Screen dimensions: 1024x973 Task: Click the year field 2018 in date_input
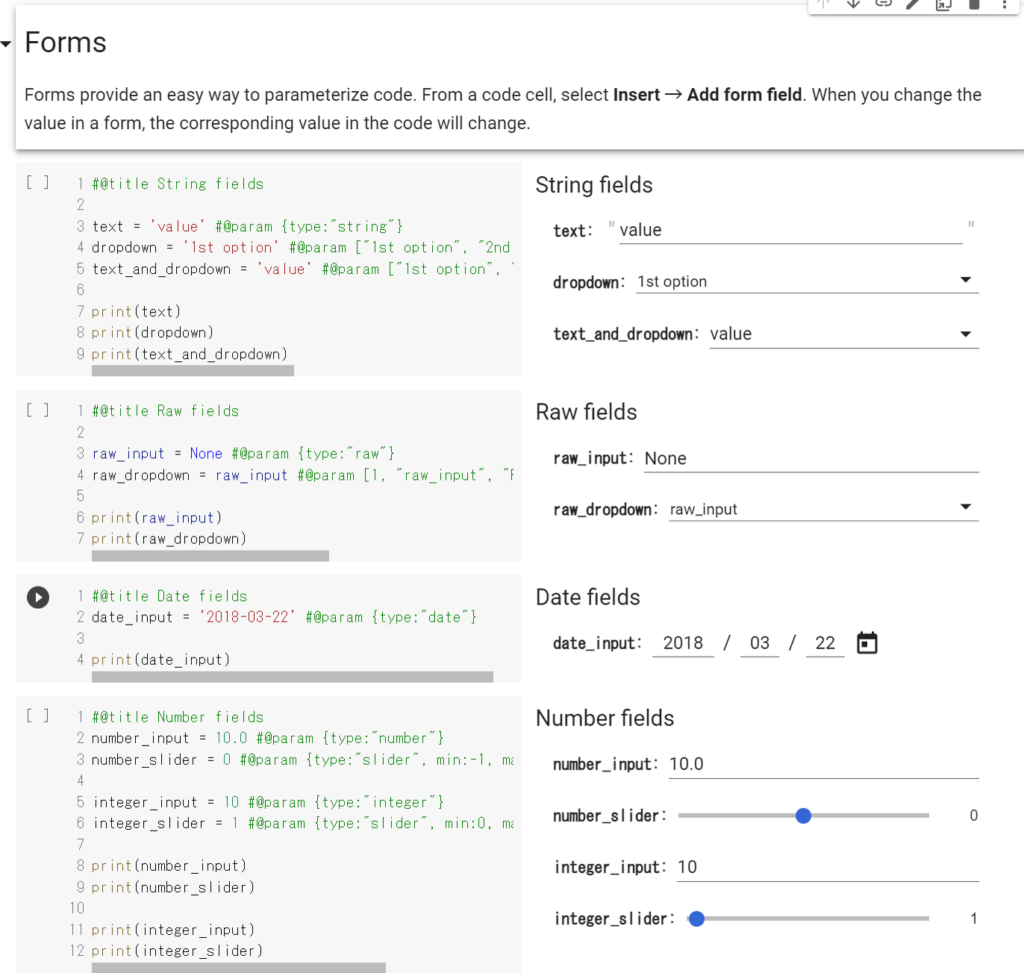point(683,643)
